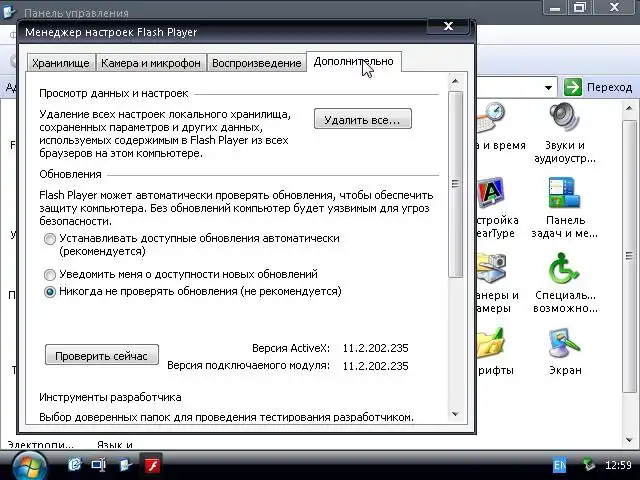Open the Sounds and audio devices icon
The width and height of the screenshot is (640, 480).
565,118
